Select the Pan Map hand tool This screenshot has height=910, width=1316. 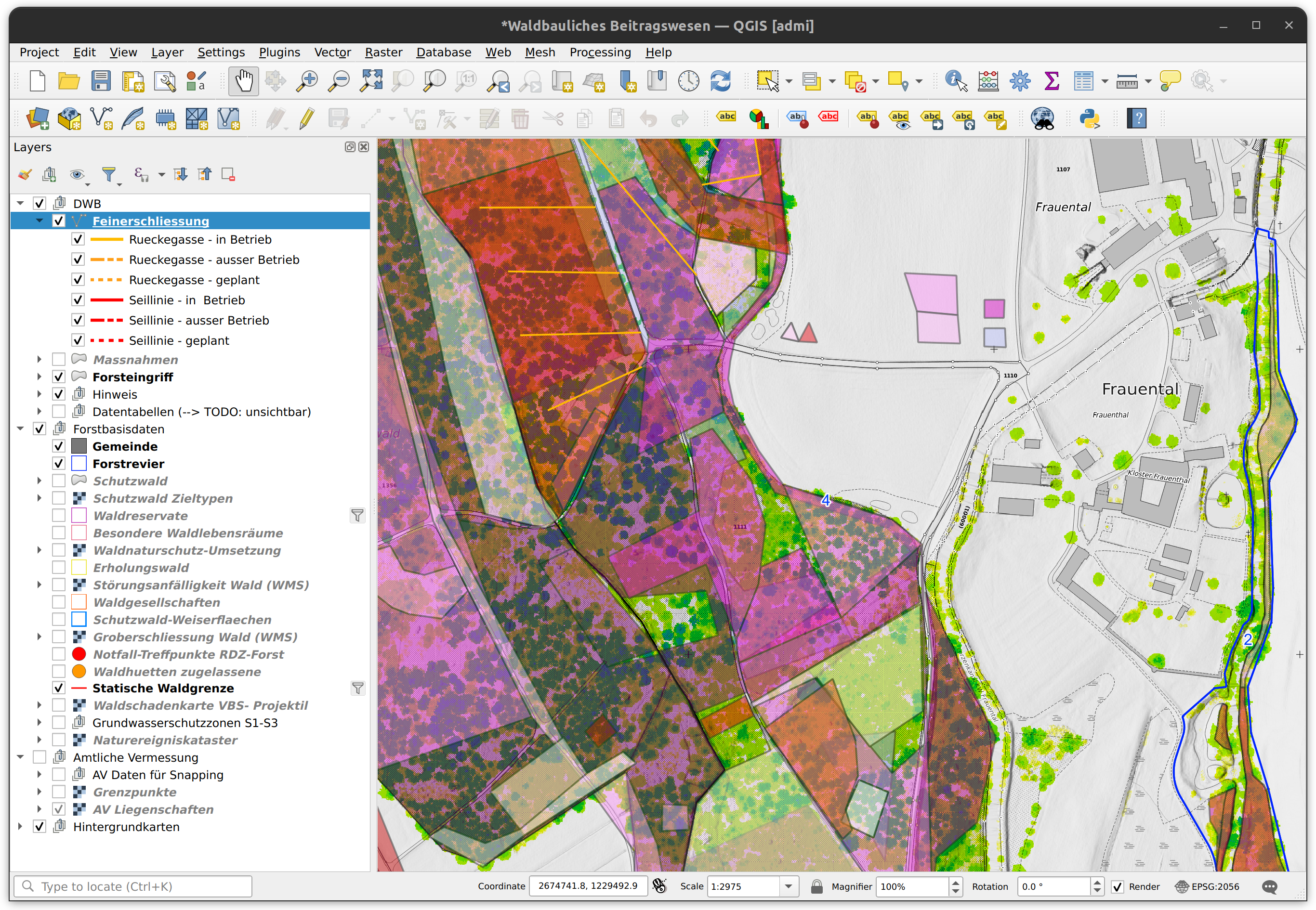coord(244,81)
